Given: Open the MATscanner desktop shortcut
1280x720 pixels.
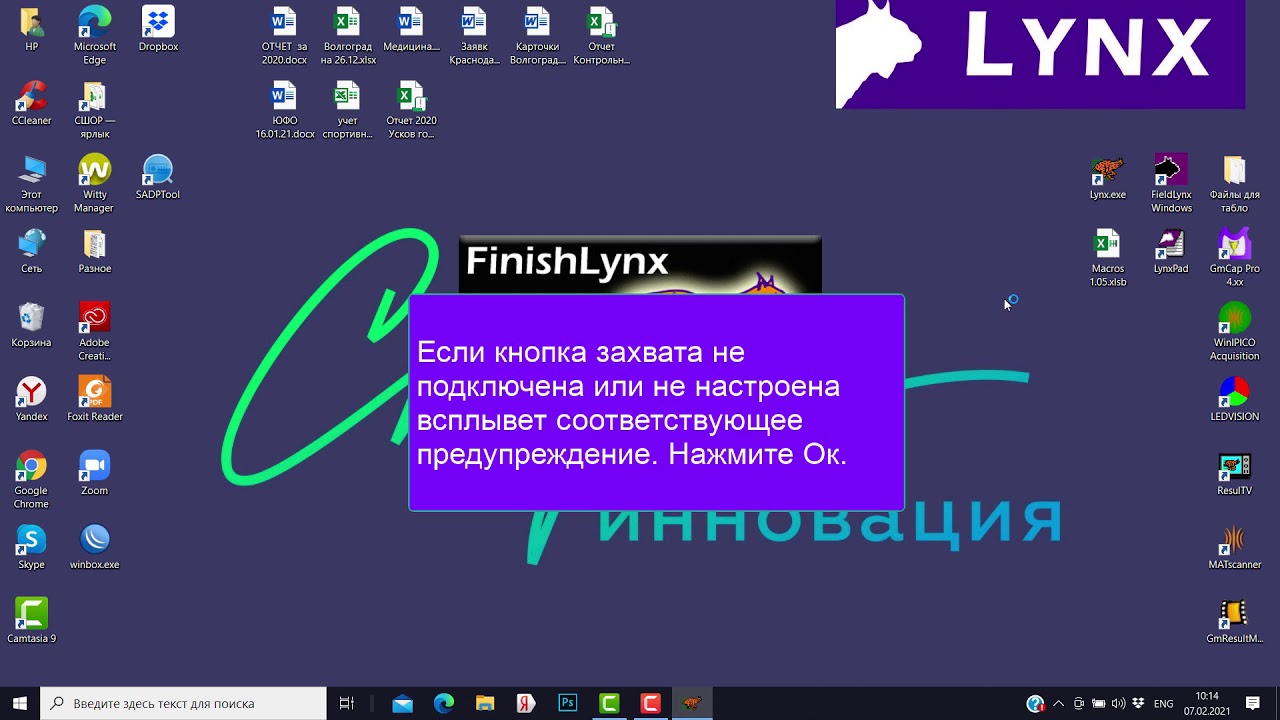Looking at the screenshot, I should (x=1235, y=547).
